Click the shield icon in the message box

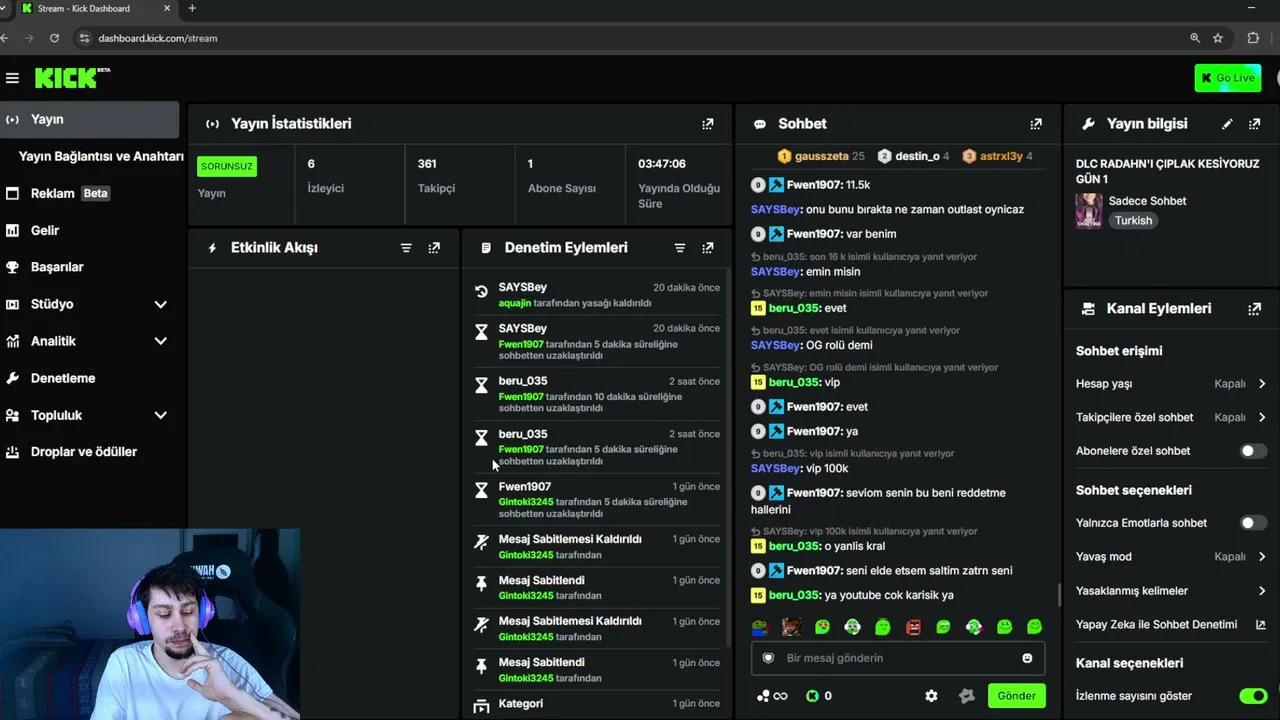tap(769, 658)
